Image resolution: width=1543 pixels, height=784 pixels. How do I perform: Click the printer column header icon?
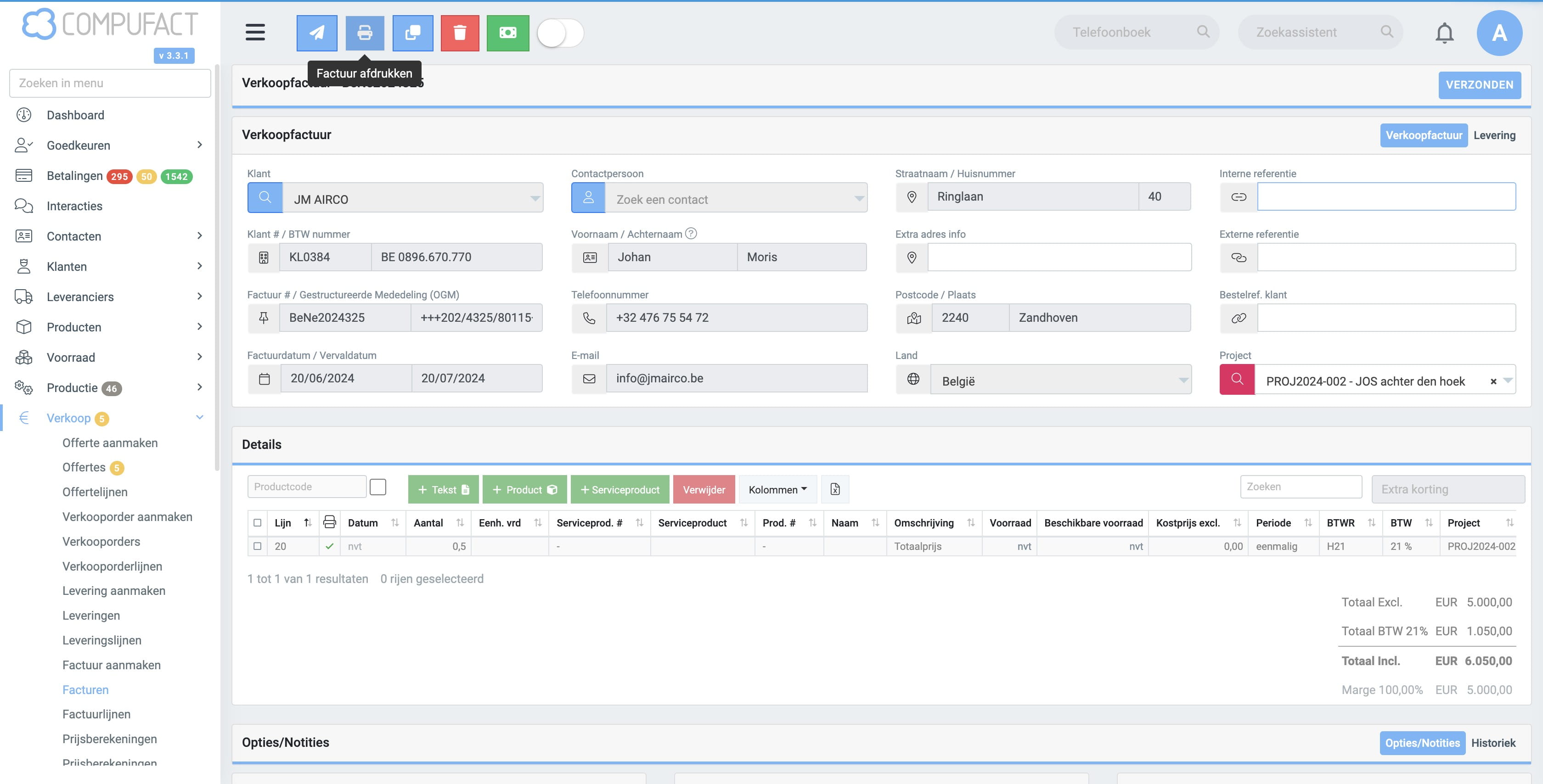coord(329,522)
